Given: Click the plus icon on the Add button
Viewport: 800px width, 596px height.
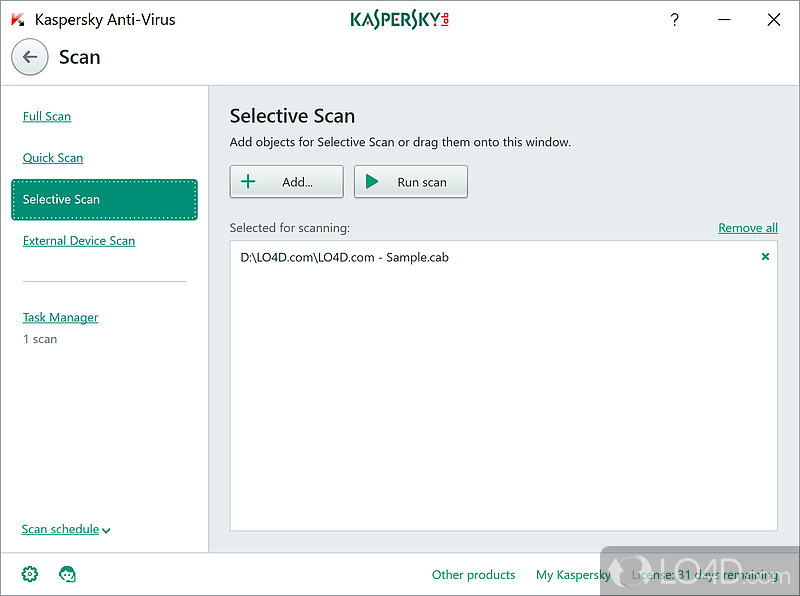Looking at the screenshot, I should coord(248,182).
